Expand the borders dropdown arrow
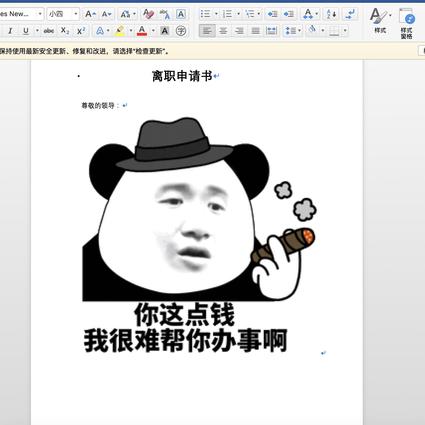This screenshot has width=425, height=425. (345, 31)
